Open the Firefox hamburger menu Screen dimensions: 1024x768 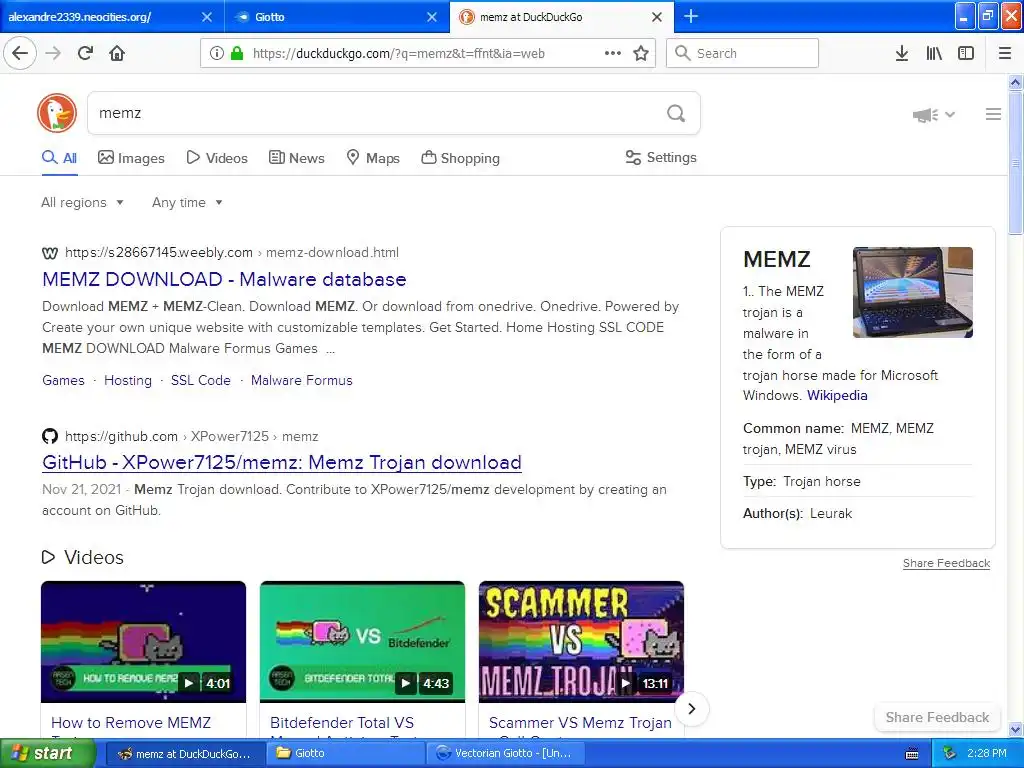click(x=1005, y=53)
